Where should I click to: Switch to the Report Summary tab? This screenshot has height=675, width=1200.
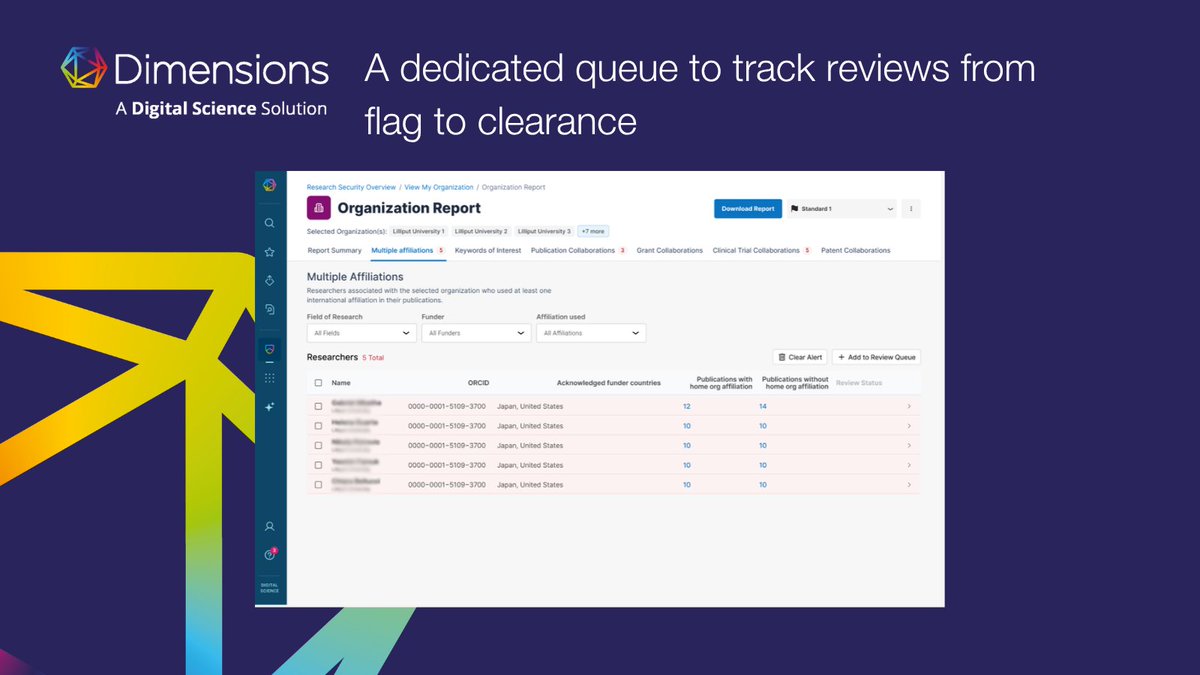coord(334,251)
